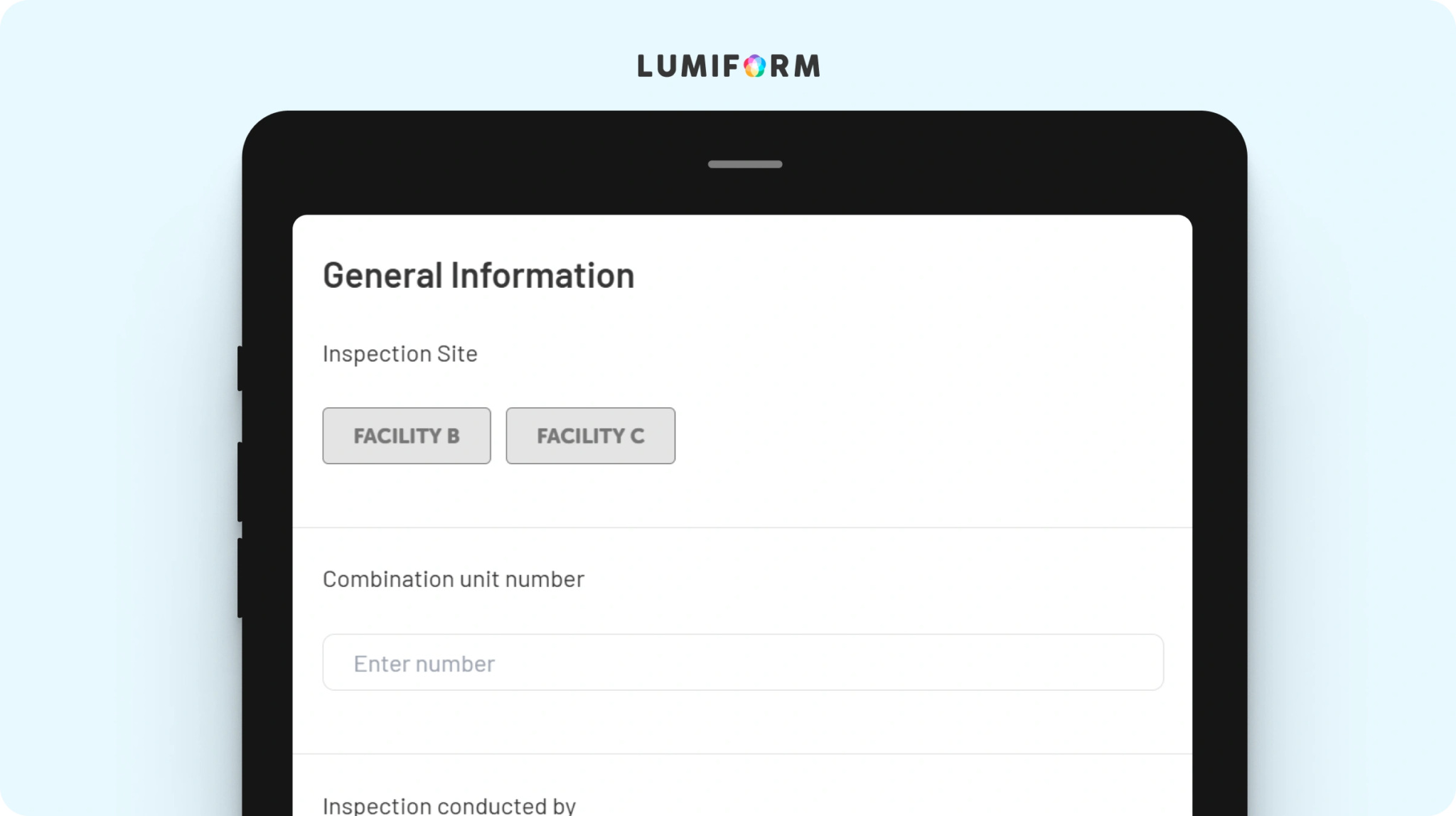Click the divider line below facility buttons

pyautogui.click(x=742, y=527)
